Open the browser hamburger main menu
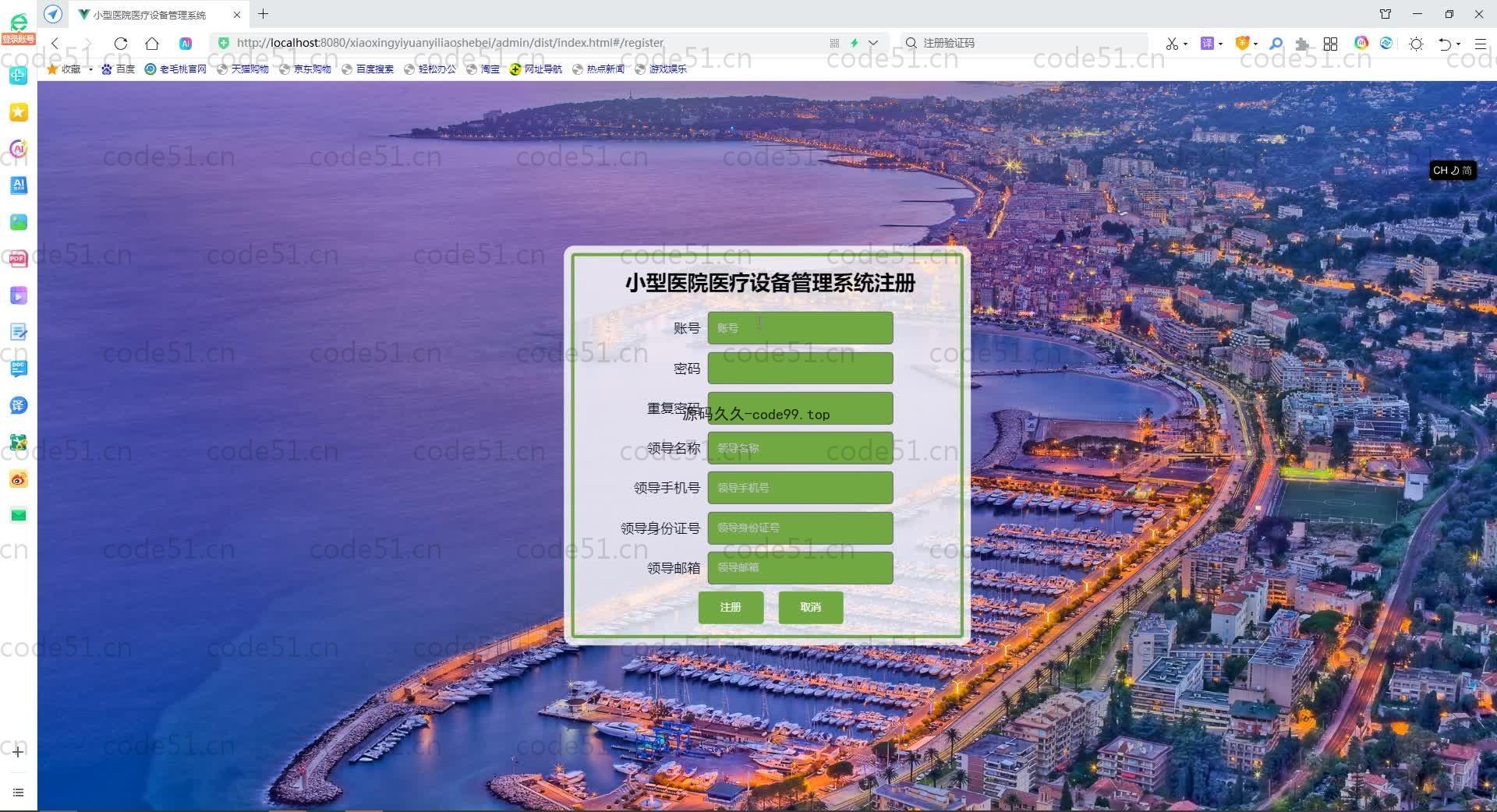The image size is (1497, 812). coord(1481,44)
